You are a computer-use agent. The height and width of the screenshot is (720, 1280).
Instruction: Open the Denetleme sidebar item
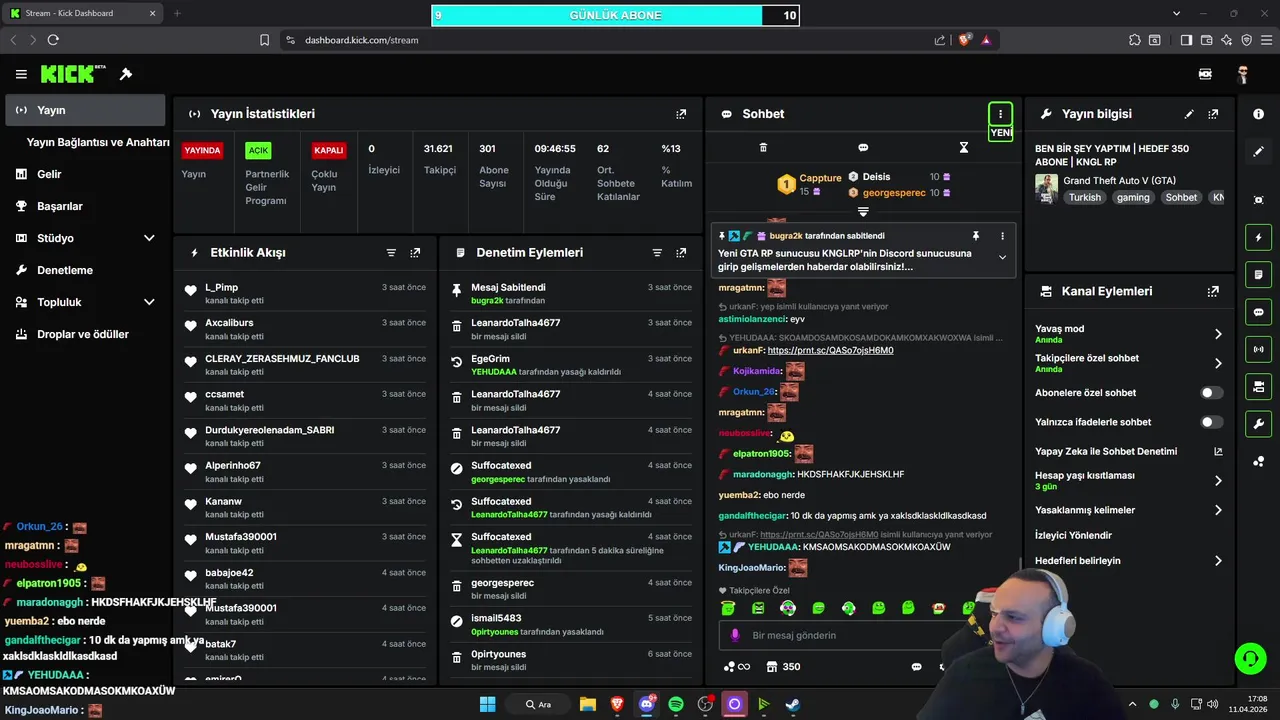85,270
